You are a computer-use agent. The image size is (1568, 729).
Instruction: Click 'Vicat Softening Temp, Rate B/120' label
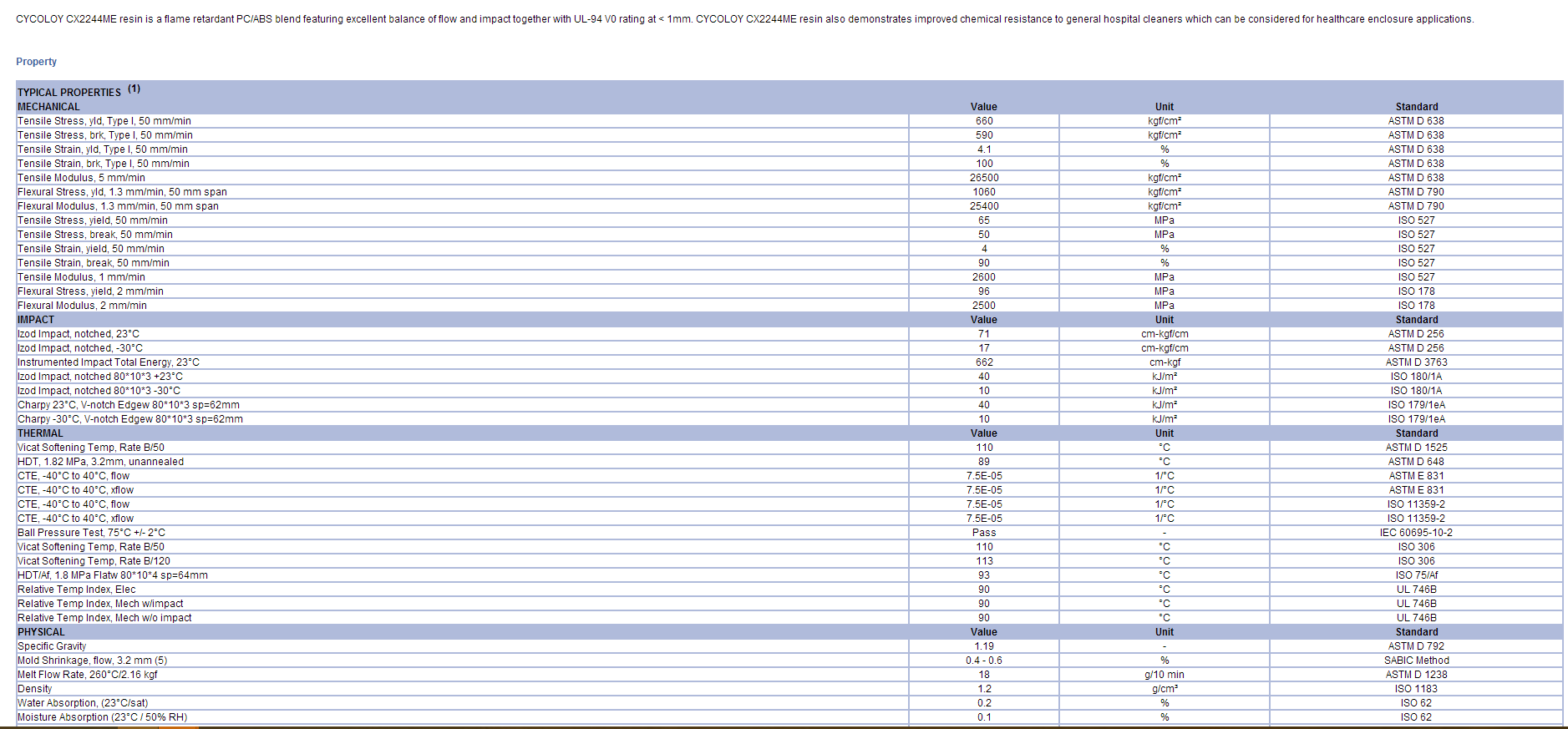pos(94,561)
